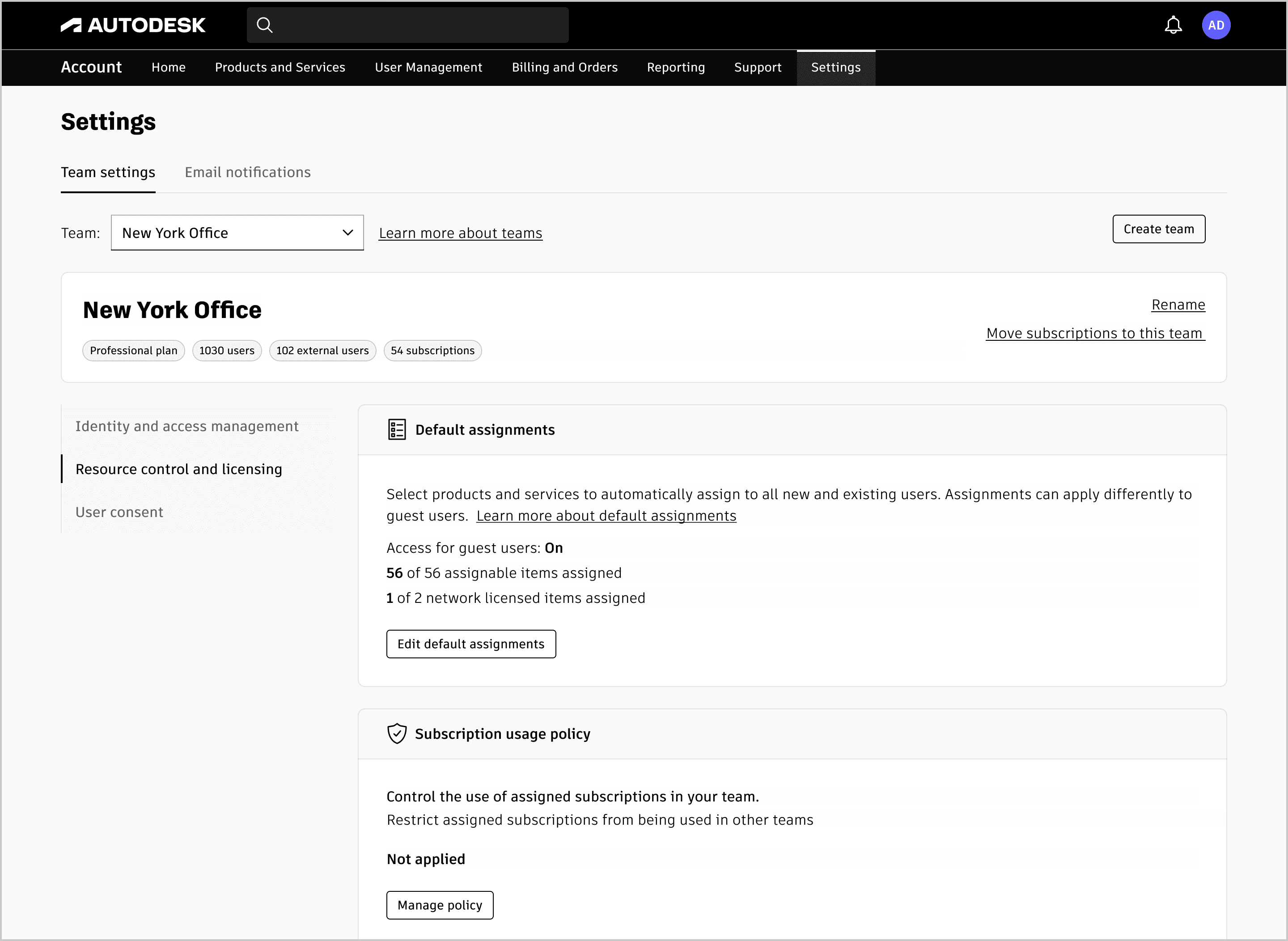Expand the Team dropdown chevron
Screen dimensions: 1288x941
click(347, 233)
